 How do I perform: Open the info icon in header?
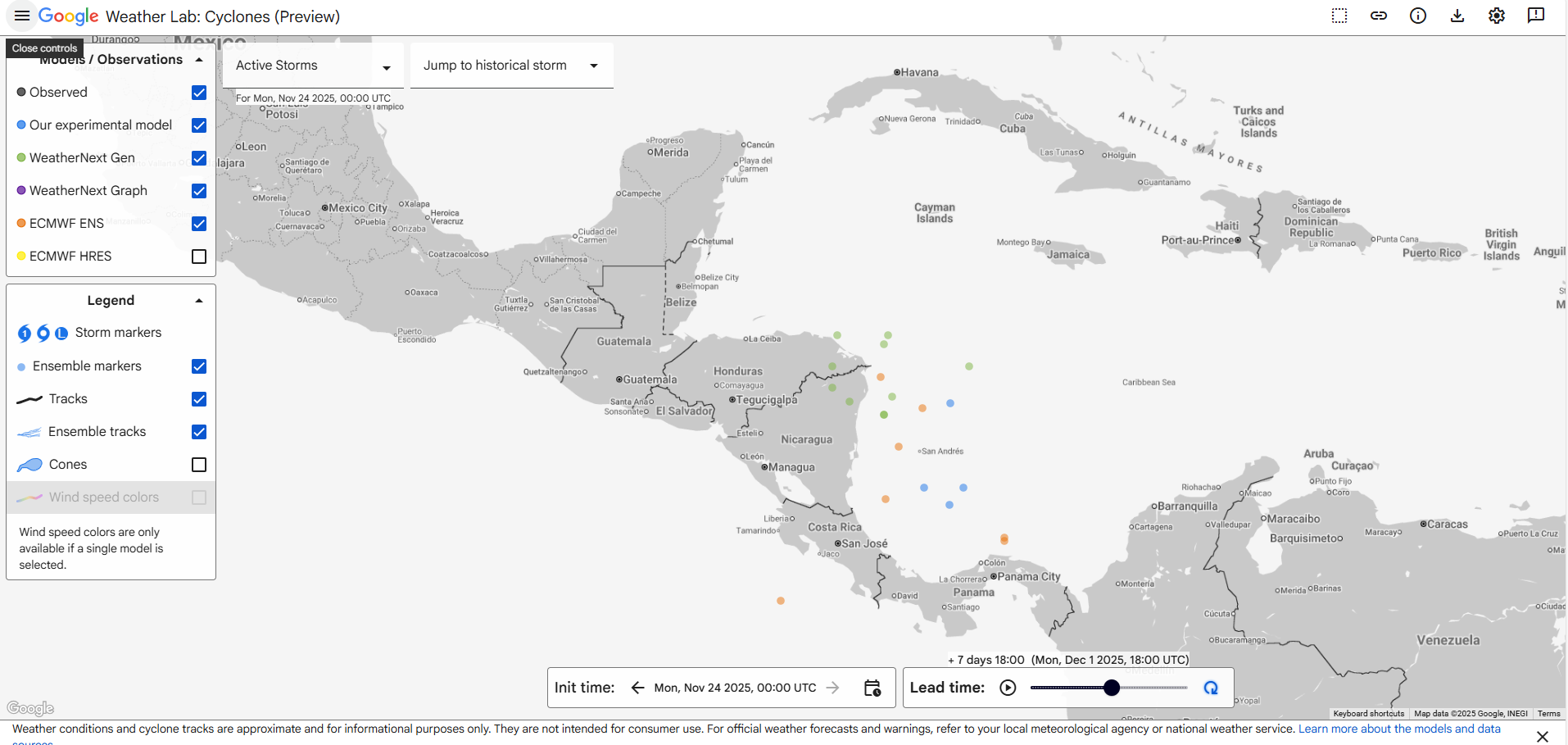(x=1418, y=16)
